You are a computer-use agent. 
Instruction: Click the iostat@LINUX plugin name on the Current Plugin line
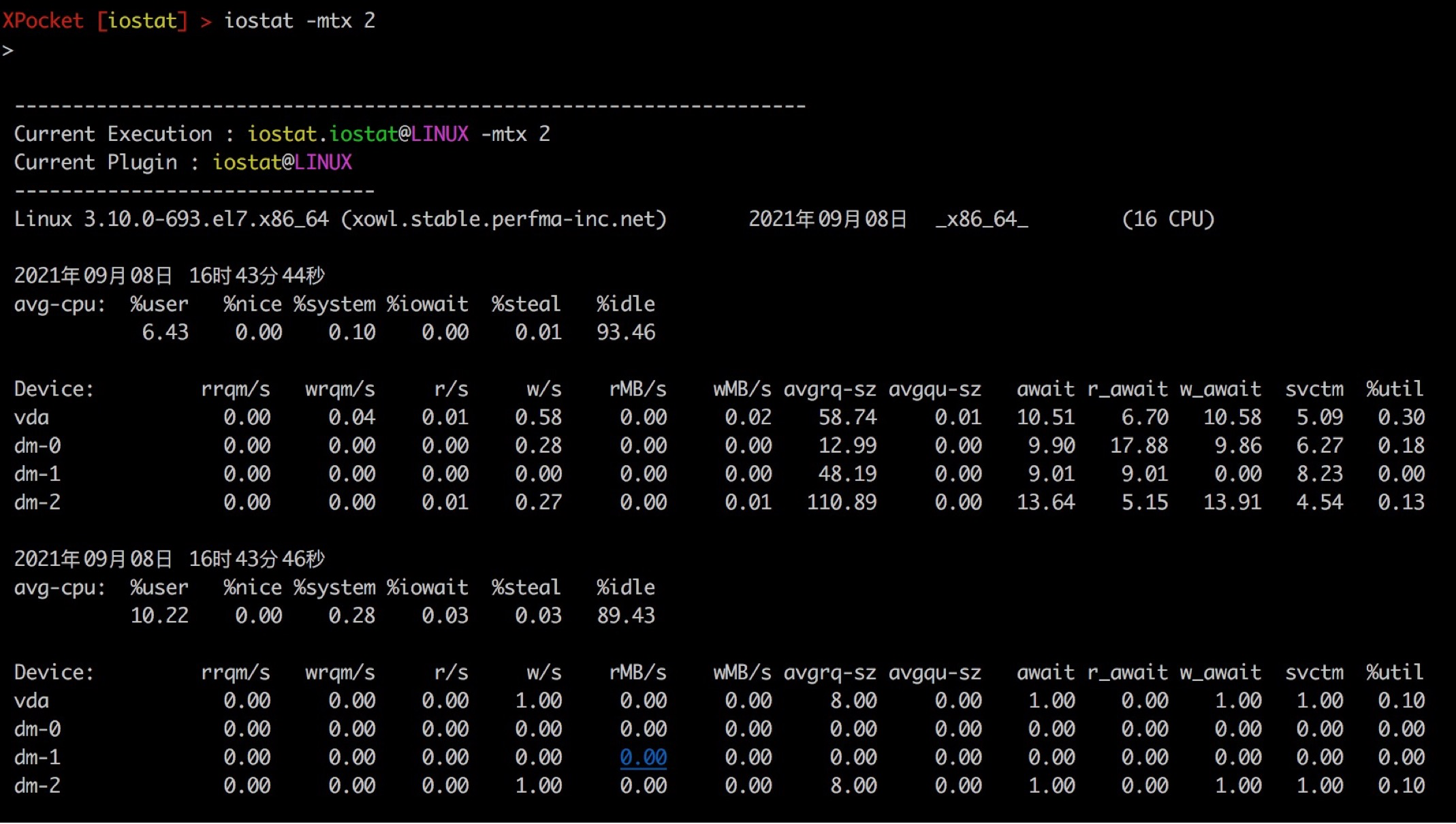pyautogui.click(x=282, y=162)
